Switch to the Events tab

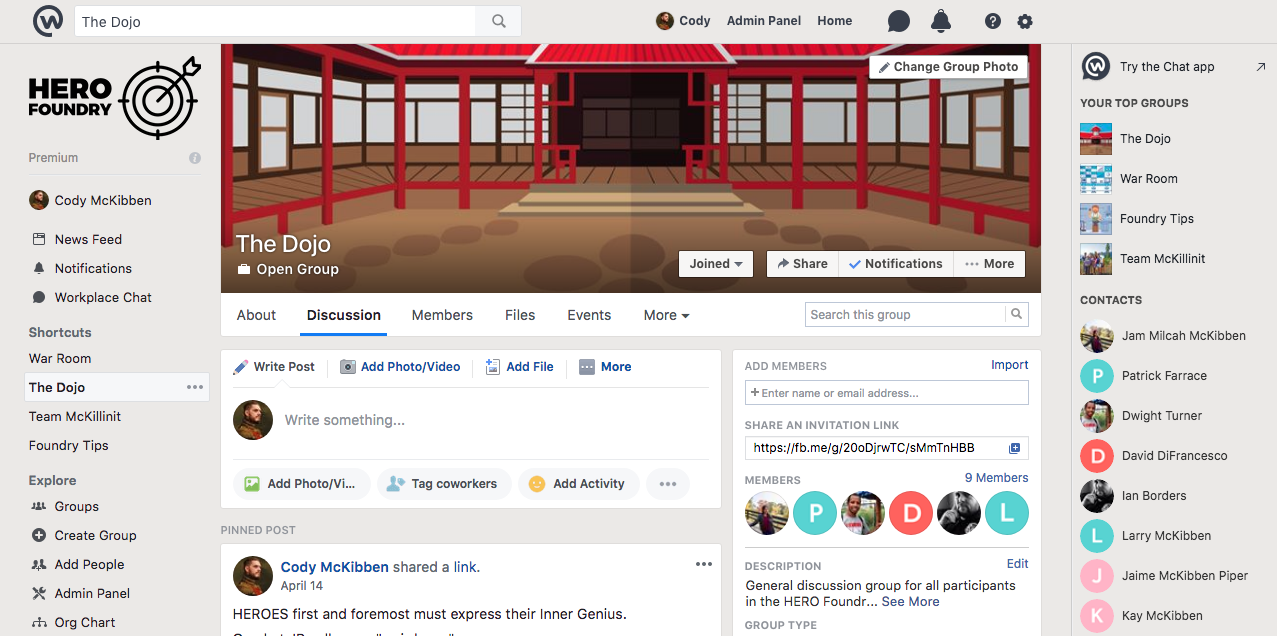(589, 315)
